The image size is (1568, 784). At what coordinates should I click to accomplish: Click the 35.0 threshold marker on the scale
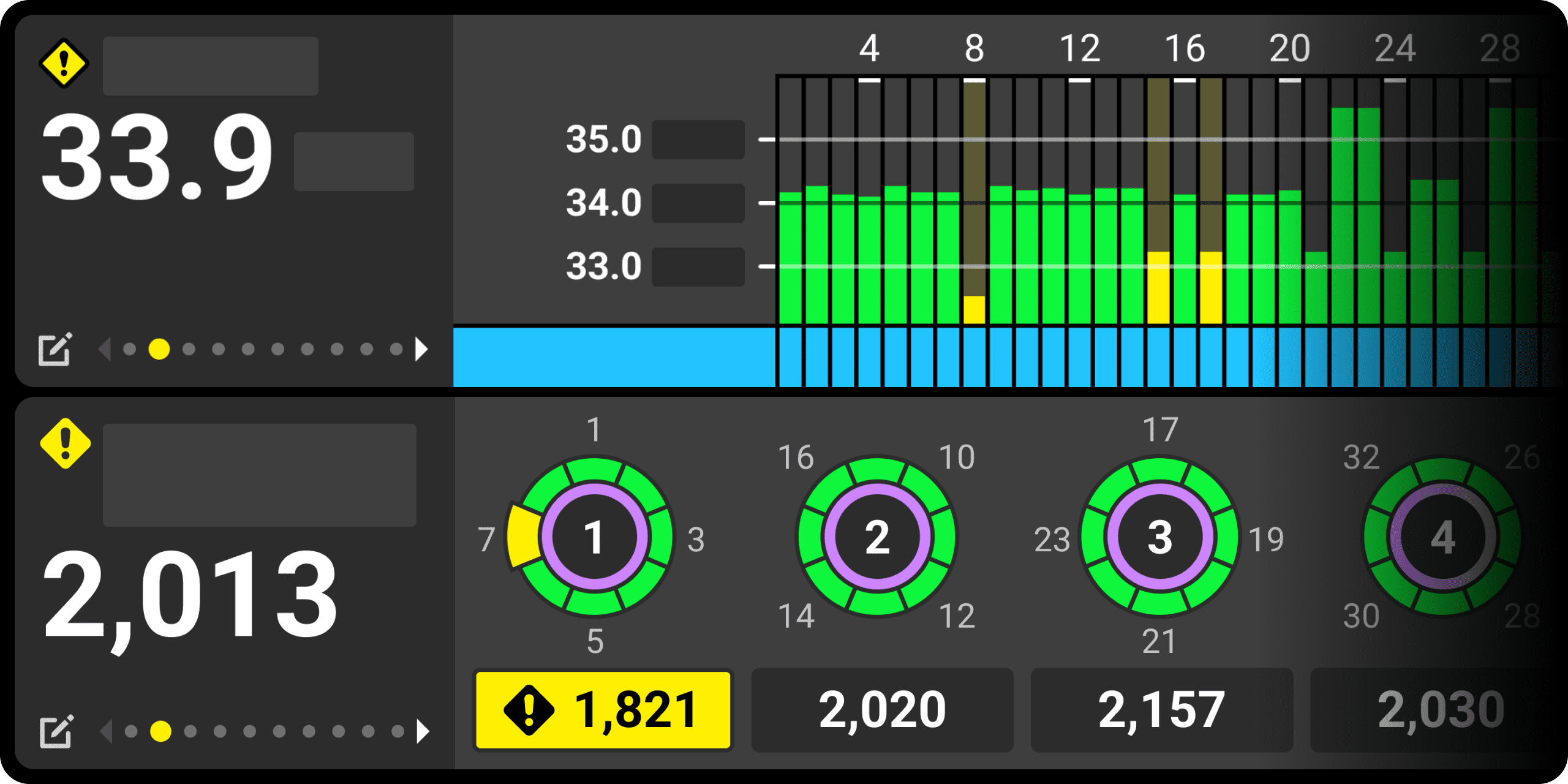coord(603,139)
